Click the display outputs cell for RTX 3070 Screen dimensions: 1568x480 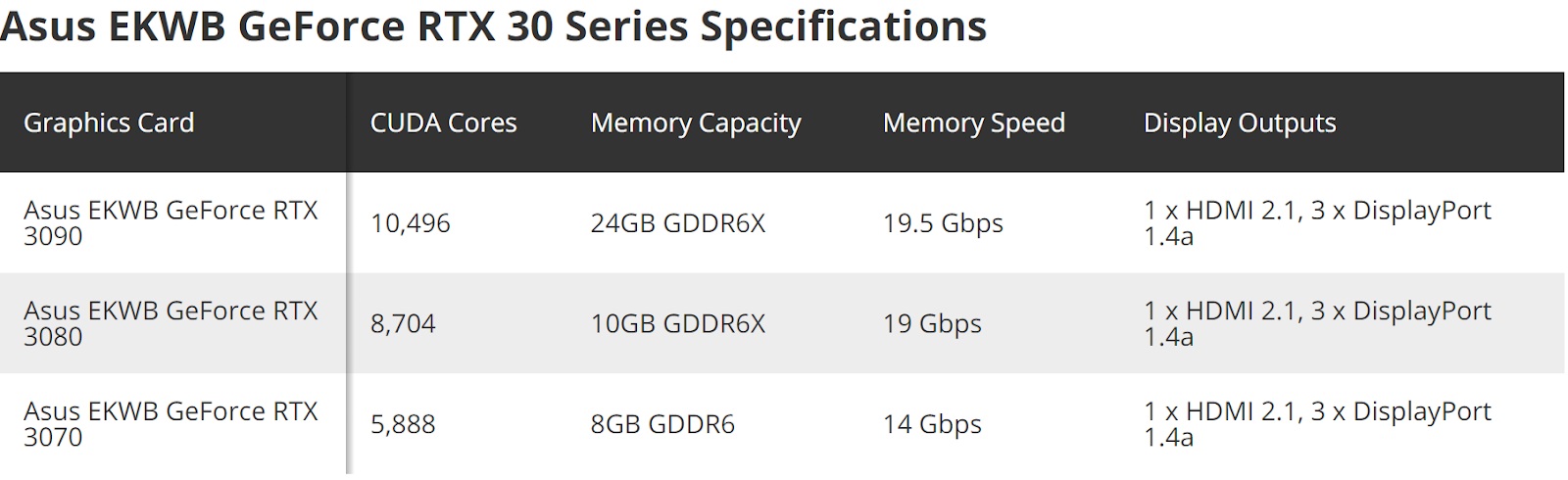tap(1317, 424)
